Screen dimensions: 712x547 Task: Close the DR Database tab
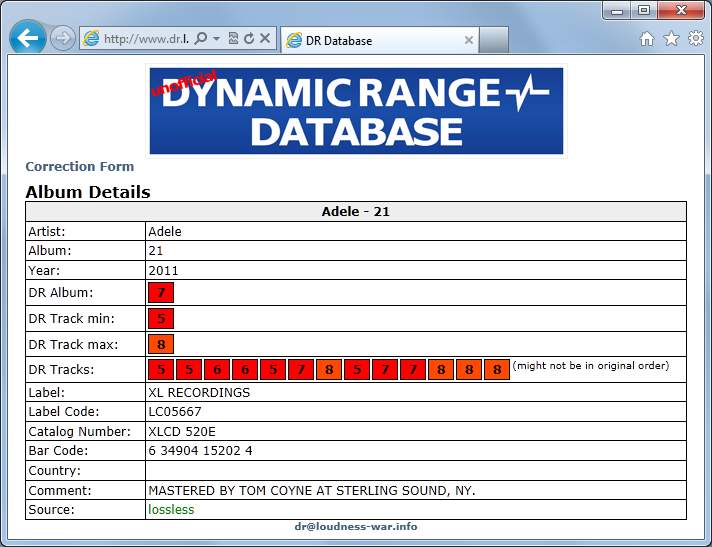[x=469, y=40]
